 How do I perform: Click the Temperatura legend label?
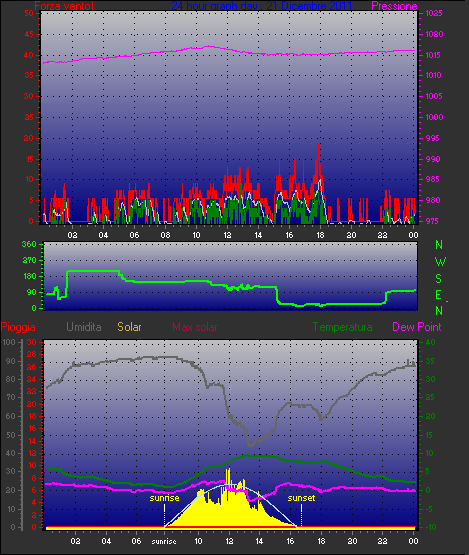coord(342,327)
